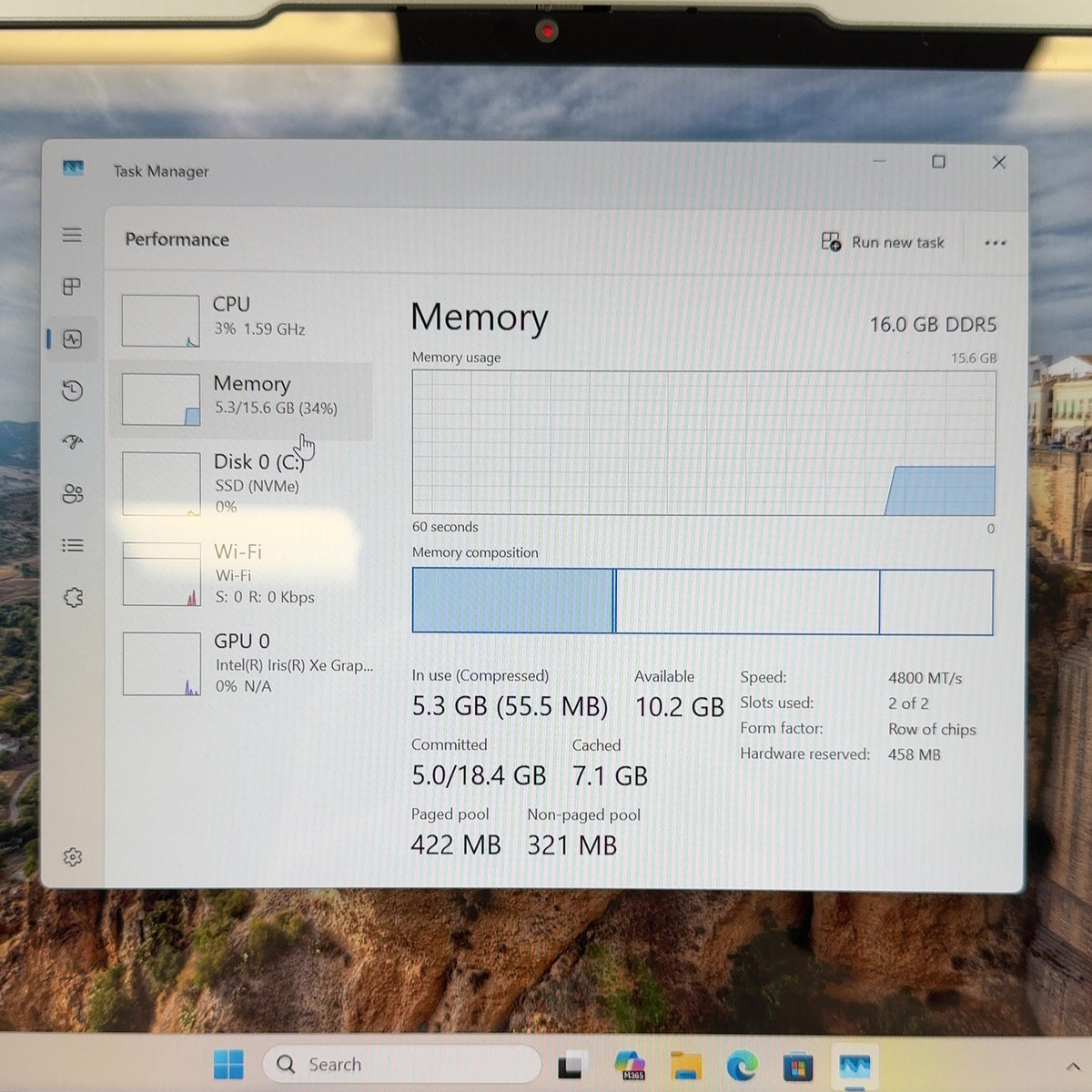The image size is (1092, 1092).
Task: Launch Microsoft Edge from the taskbar
Action: (743, 1065)
